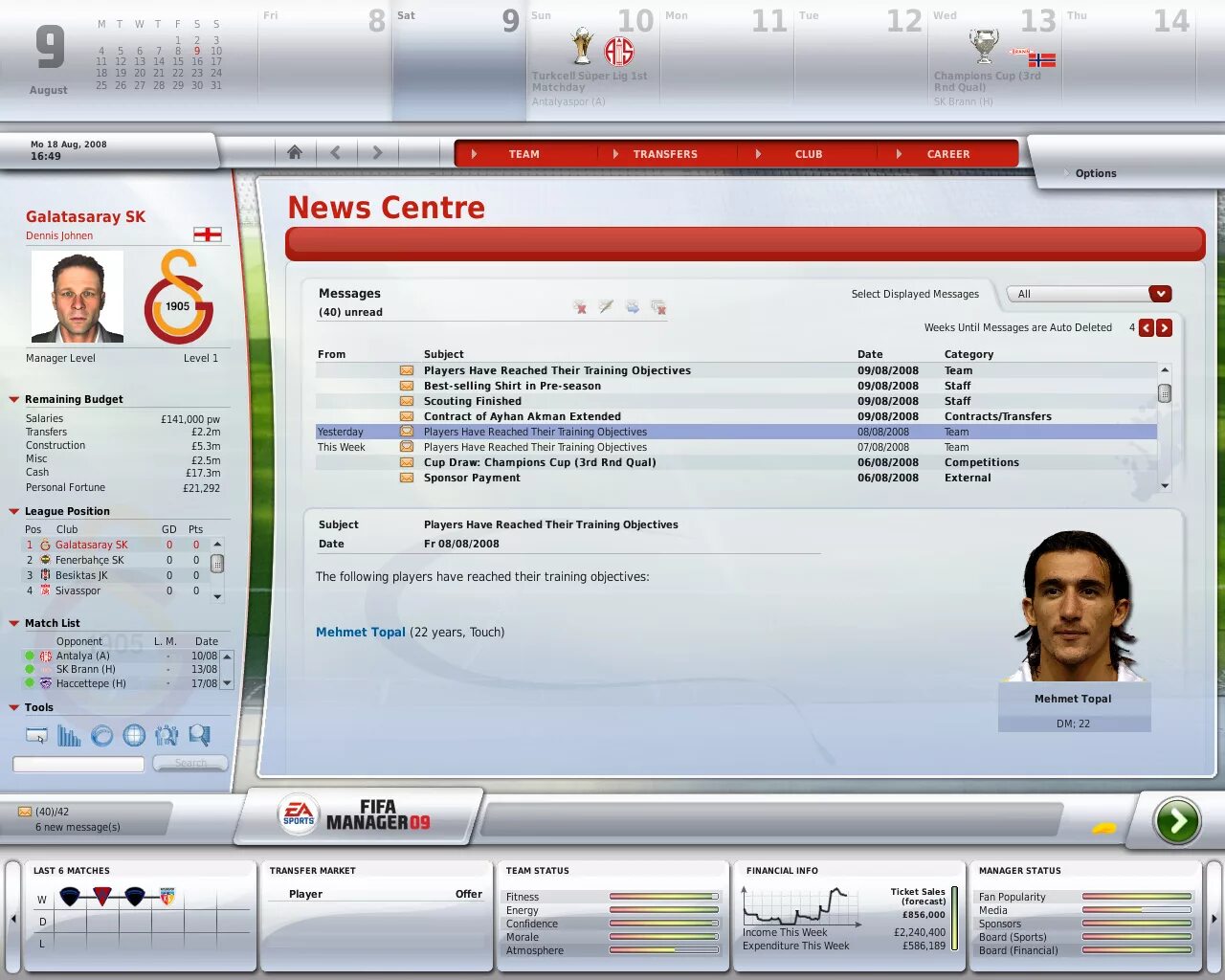Image resolution: width=1225 pixels, height=980 pixels.
Task: Click the Search button in Tools
Action: (190, 763)
